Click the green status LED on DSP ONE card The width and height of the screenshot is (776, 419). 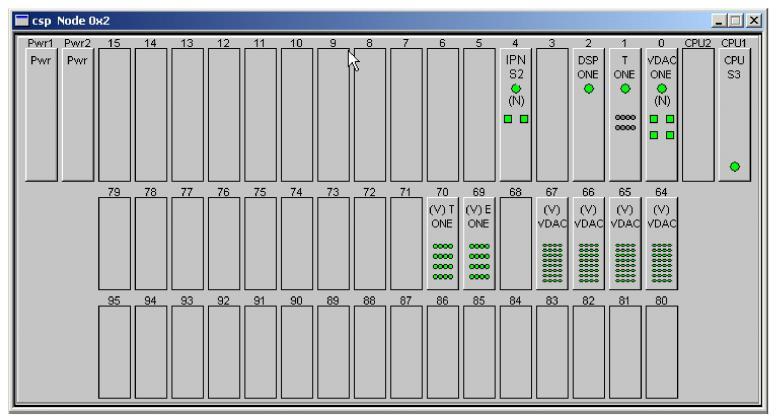point(589,88)
